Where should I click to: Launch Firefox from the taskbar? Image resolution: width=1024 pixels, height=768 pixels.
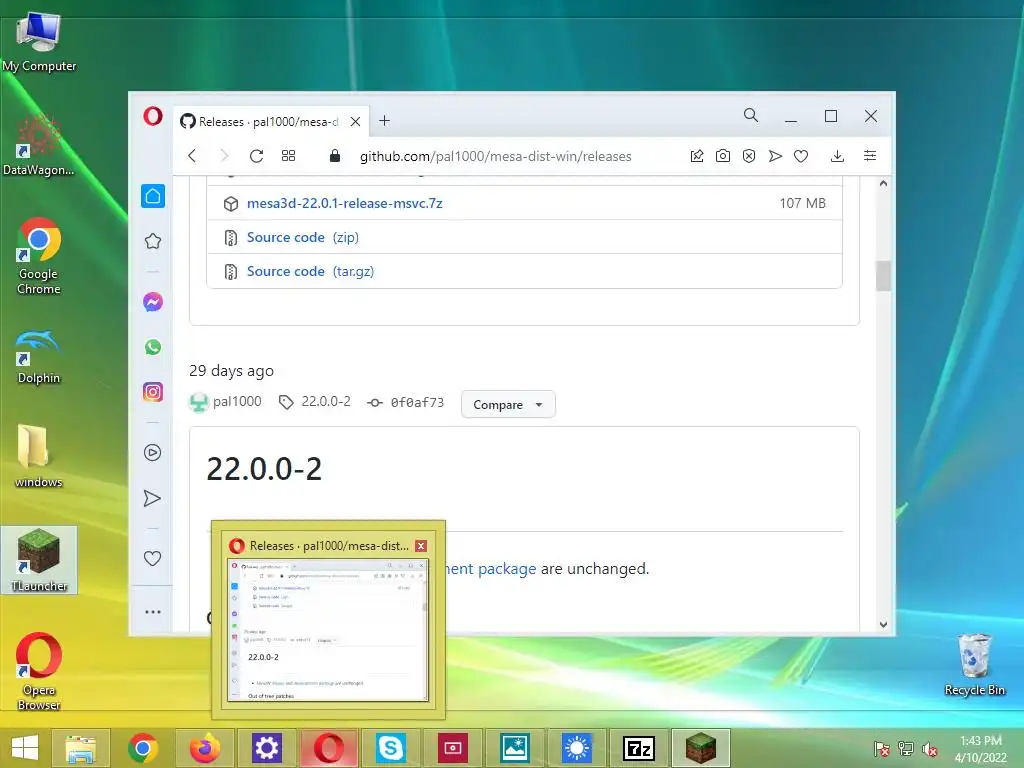204,748
